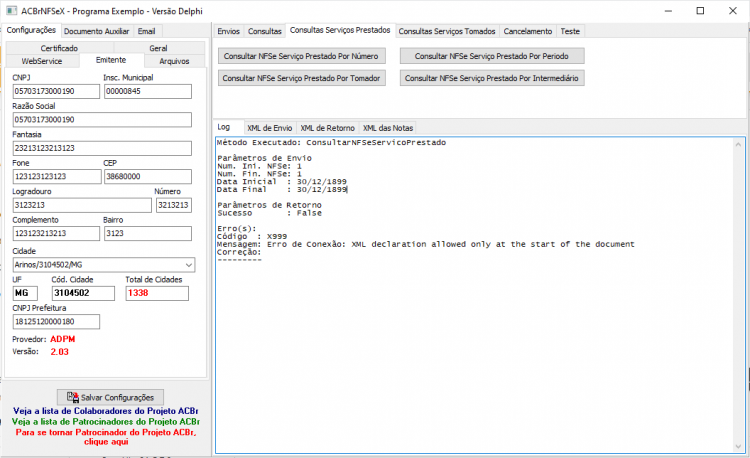750x458 pixels.
Task: Click into the CNPJ field
Action: pyautogui.click(x=56, y=91)
